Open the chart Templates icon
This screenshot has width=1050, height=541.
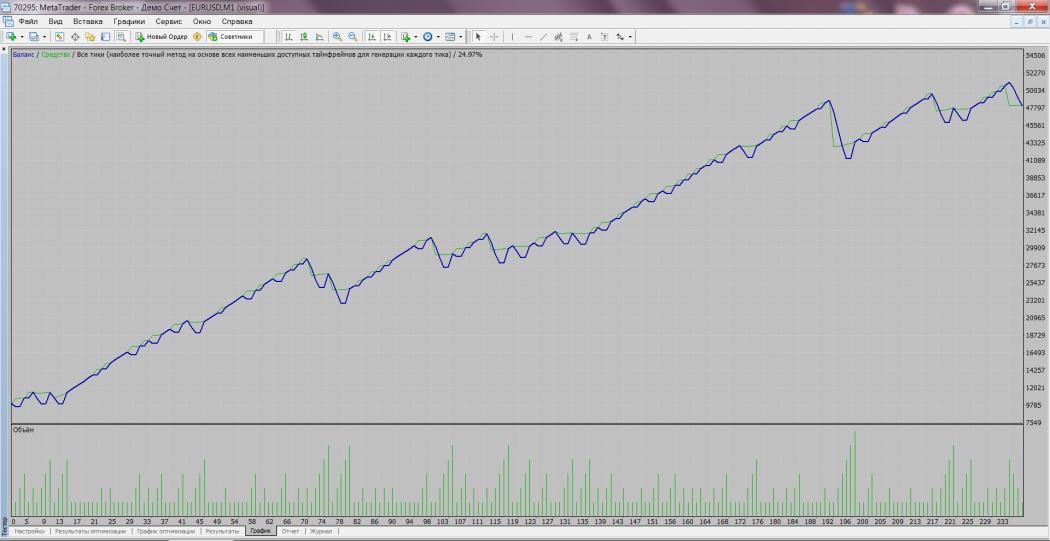[x=450, y=36]
